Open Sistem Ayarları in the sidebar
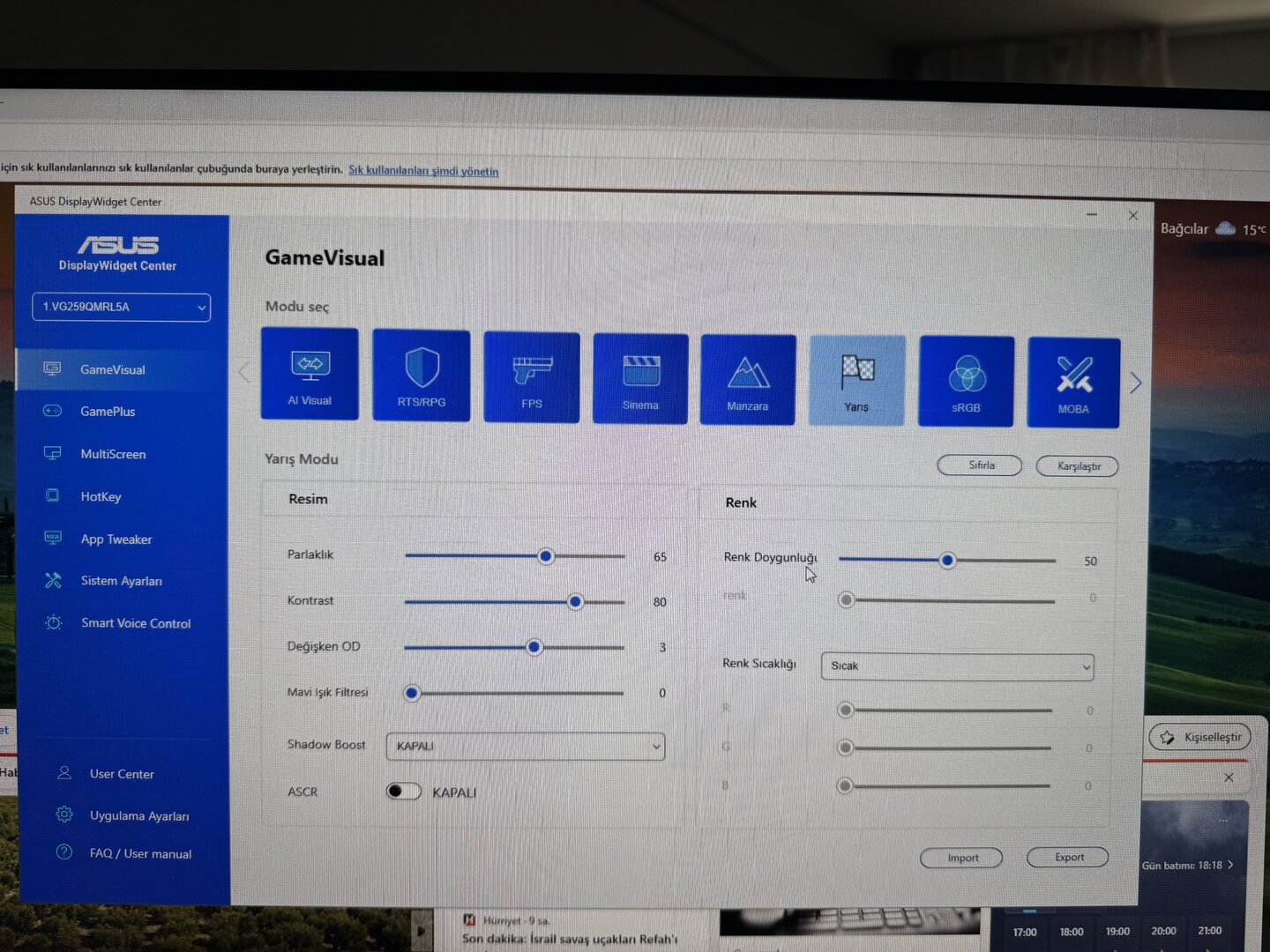 tap(122, 581)
